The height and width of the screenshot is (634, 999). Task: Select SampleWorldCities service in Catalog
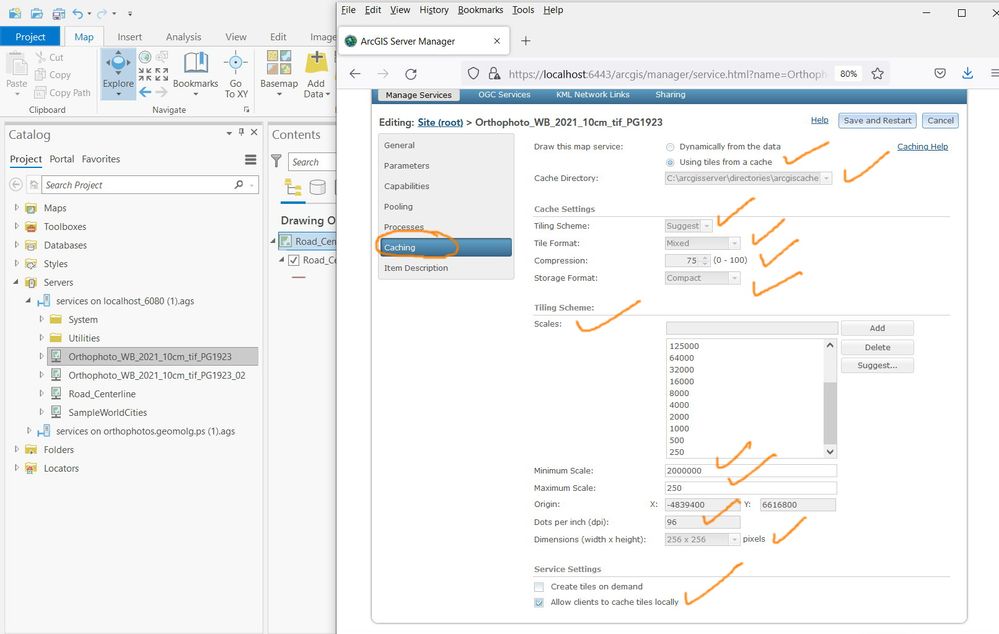[x=108, y=412]
